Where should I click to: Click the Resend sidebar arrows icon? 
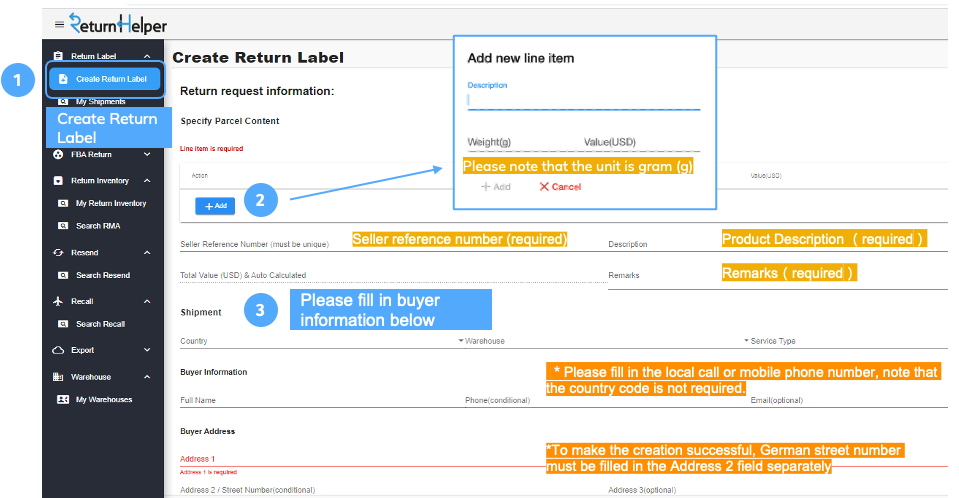[58, 253]
